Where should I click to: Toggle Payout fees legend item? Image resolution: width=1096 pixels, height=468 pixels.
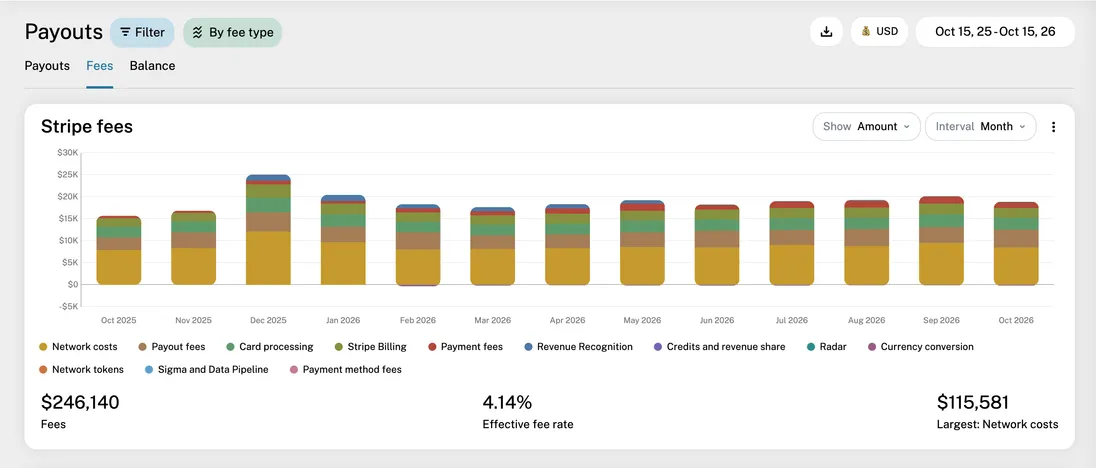point(172,346)
